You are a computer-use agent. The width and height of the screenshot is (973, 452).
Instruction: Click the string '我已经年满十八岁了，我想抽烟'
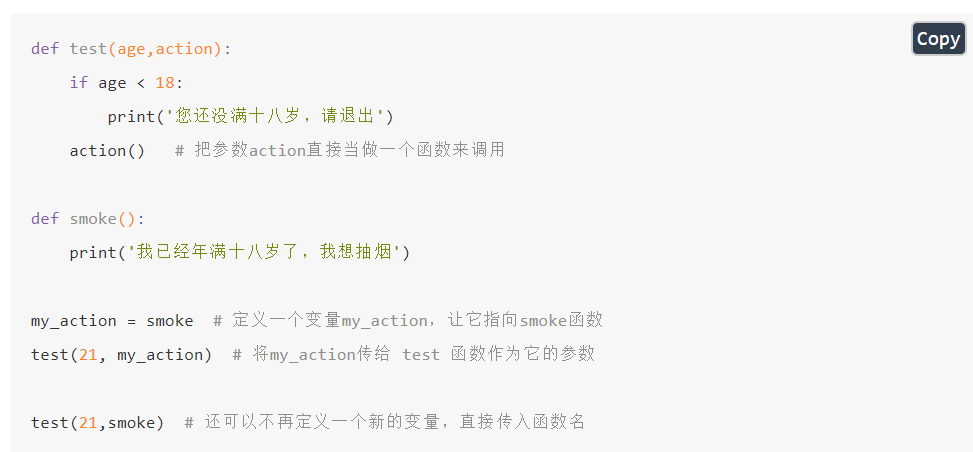264,253
